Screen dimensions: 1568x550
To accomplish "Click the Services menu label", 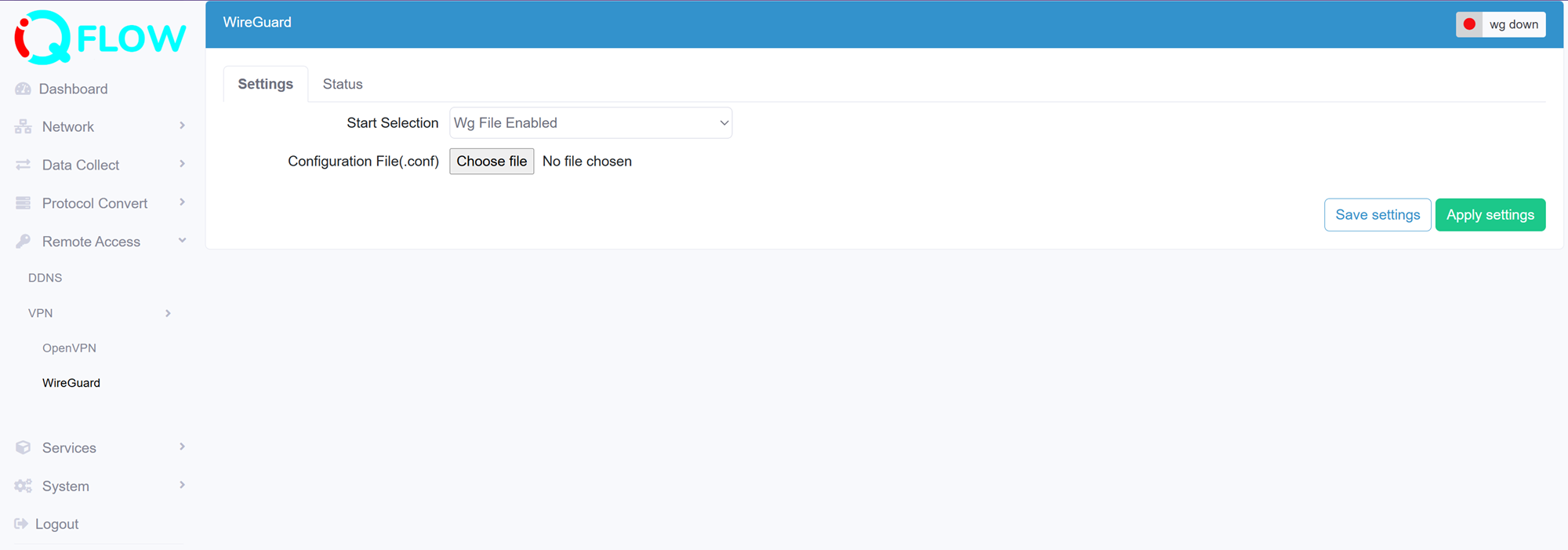I will pos(70,448).
